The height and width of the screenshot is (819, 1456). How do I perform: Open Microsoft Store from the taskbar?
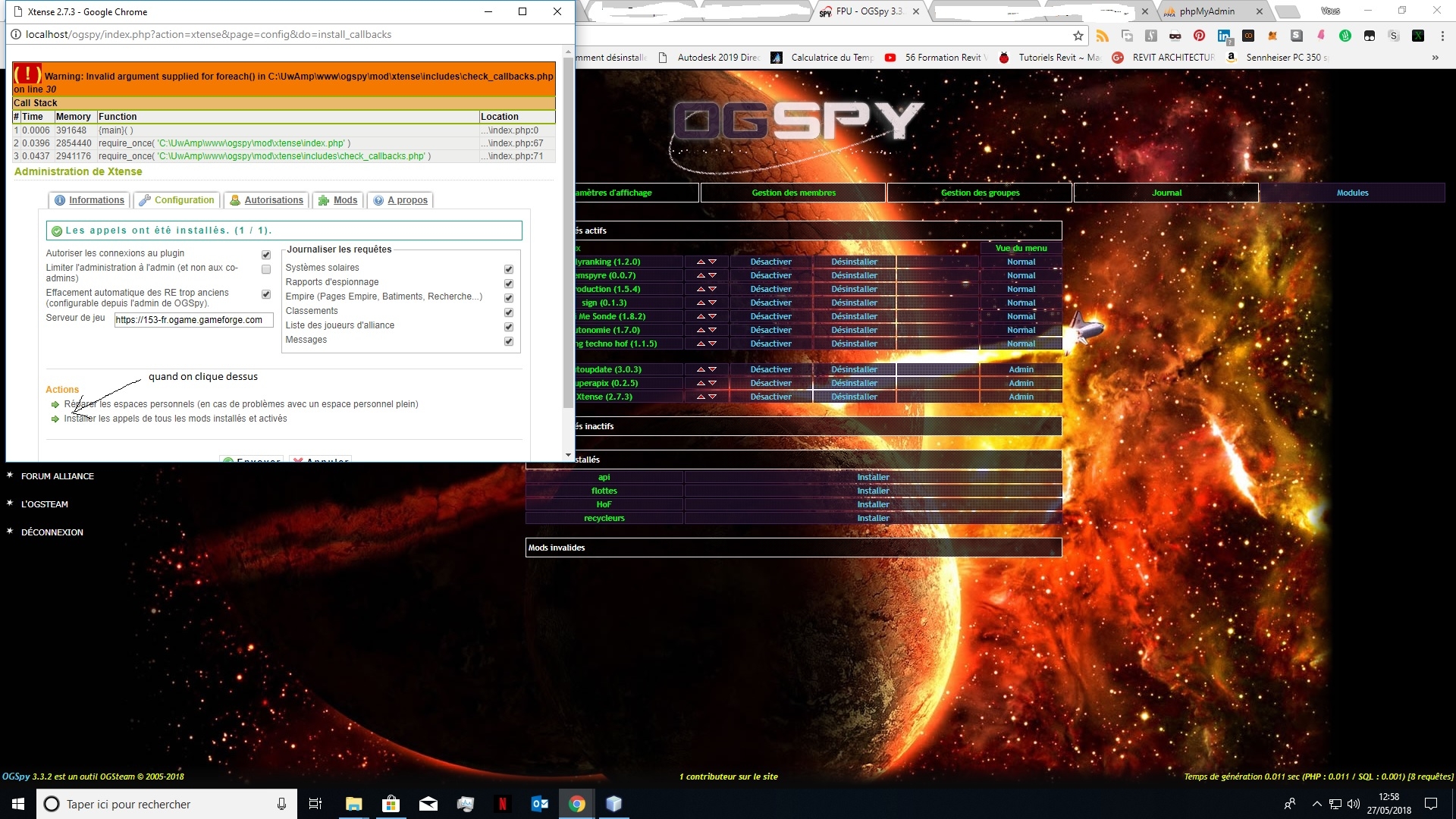(391, 804)
